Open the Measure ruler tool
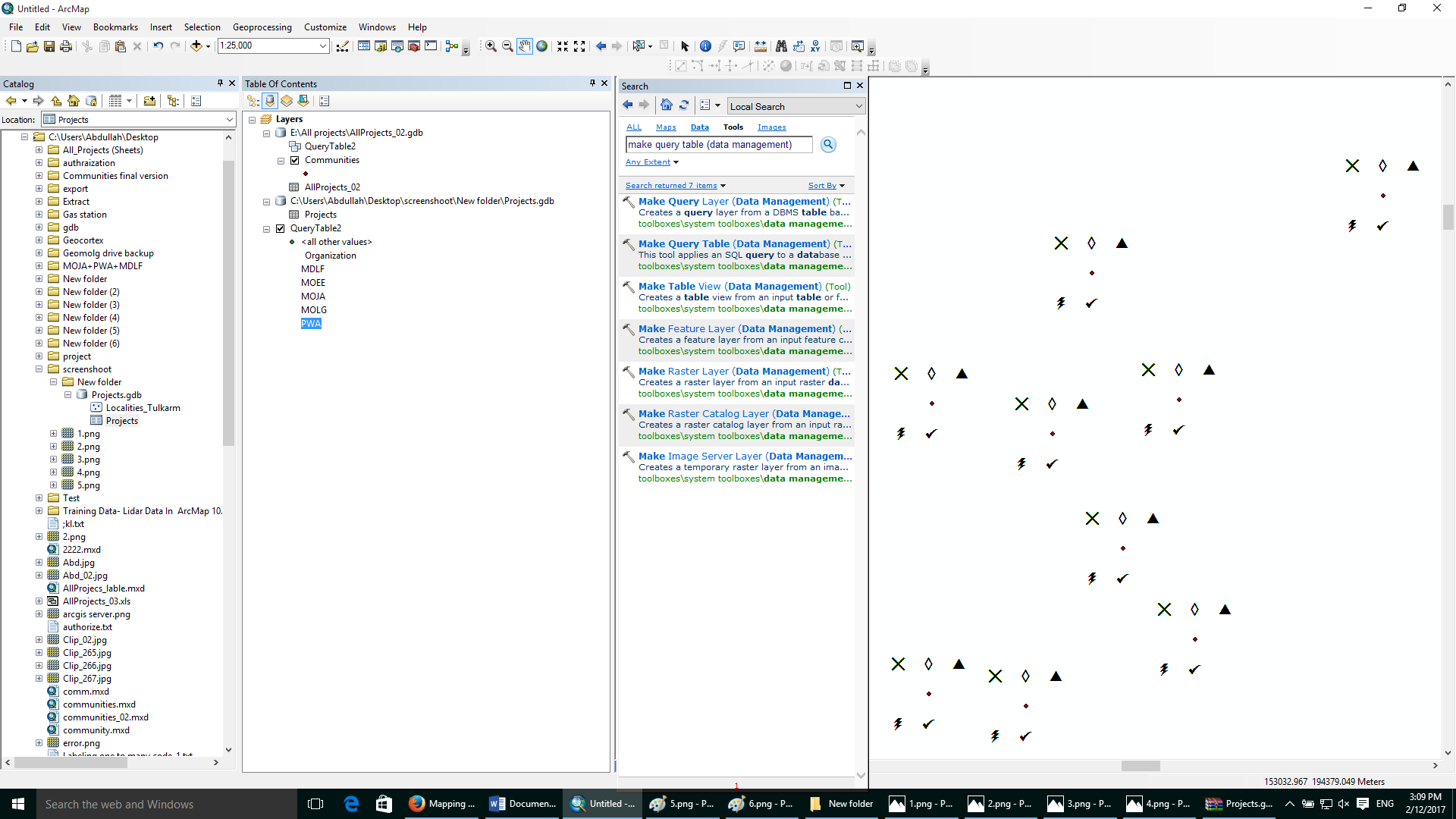The image size is (1456, 819). point(761,46)
